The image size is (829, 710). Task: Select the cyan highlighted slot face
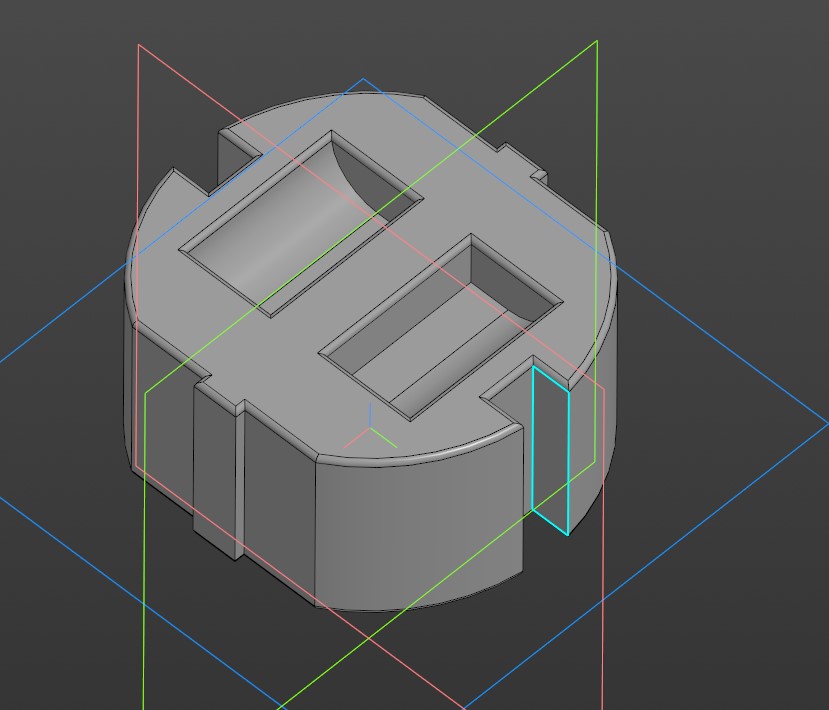click(550, 450)
